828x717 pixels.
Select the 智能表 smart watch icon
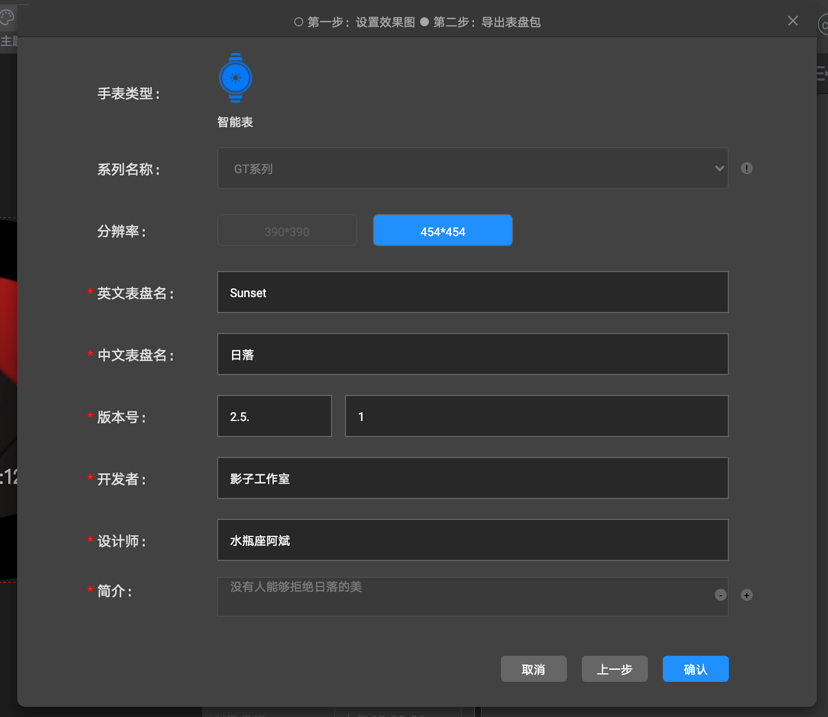click(235, 78)
